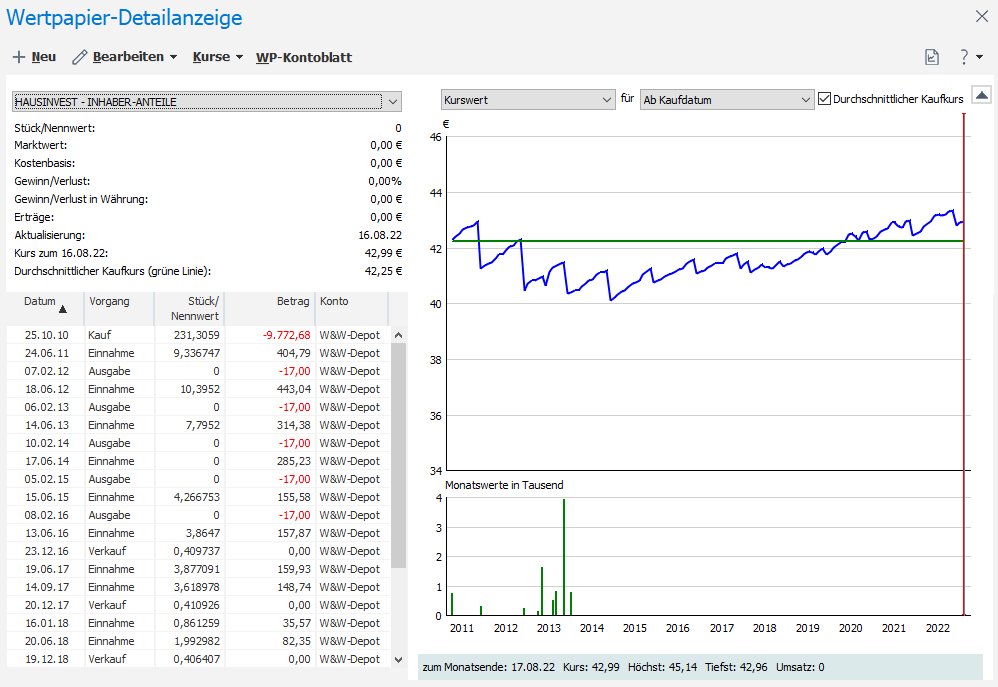Sort the table by the Vorgang column header
The image size is (998, 687).
(108, 301)
